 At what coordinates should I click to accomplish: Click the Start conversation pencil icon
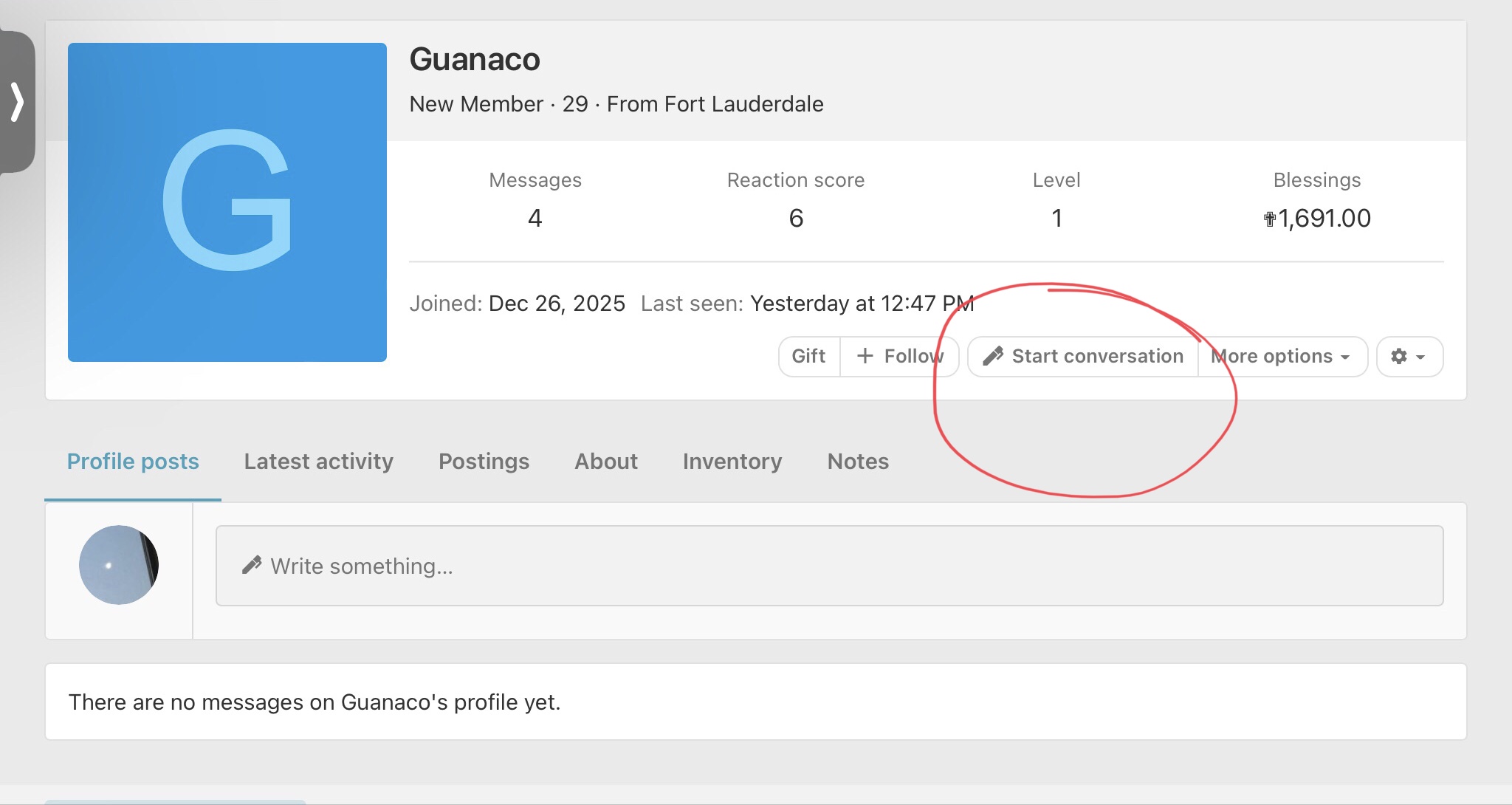click(x=993, y=357)
